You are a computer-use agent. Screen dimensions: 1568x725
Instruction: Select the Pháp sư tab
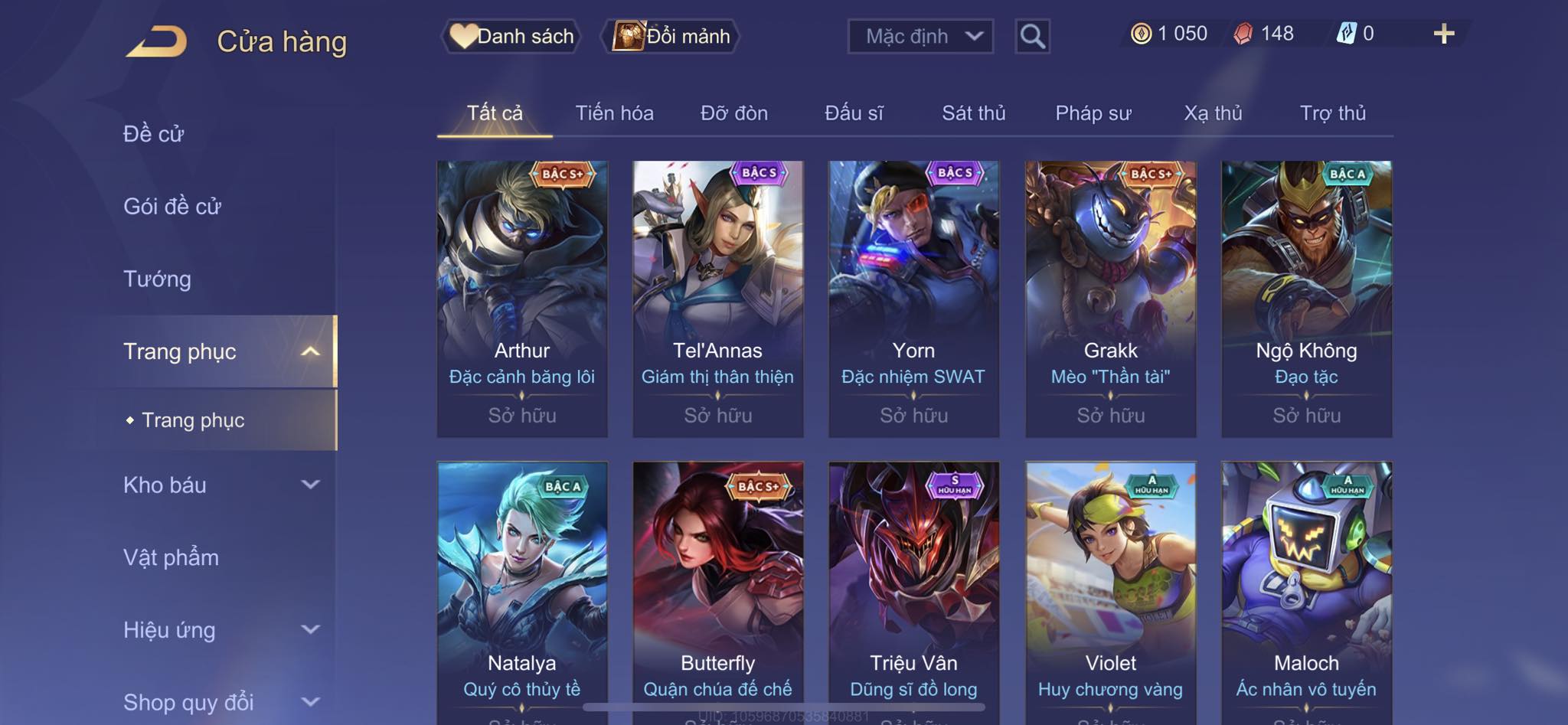pyautogui.click(x=1093, y=113)
